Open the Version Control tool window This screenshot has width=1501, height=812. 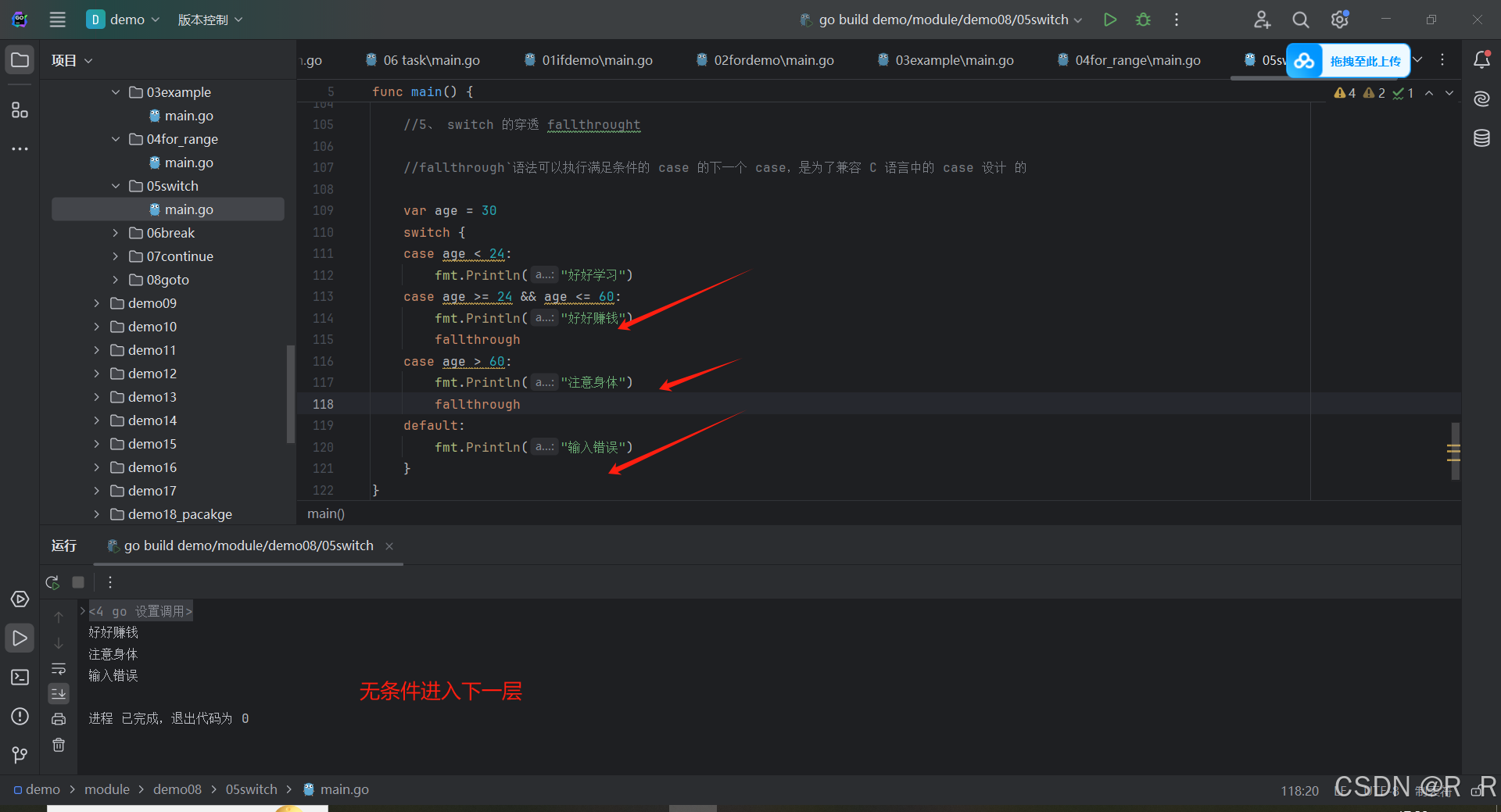(19, 754)
